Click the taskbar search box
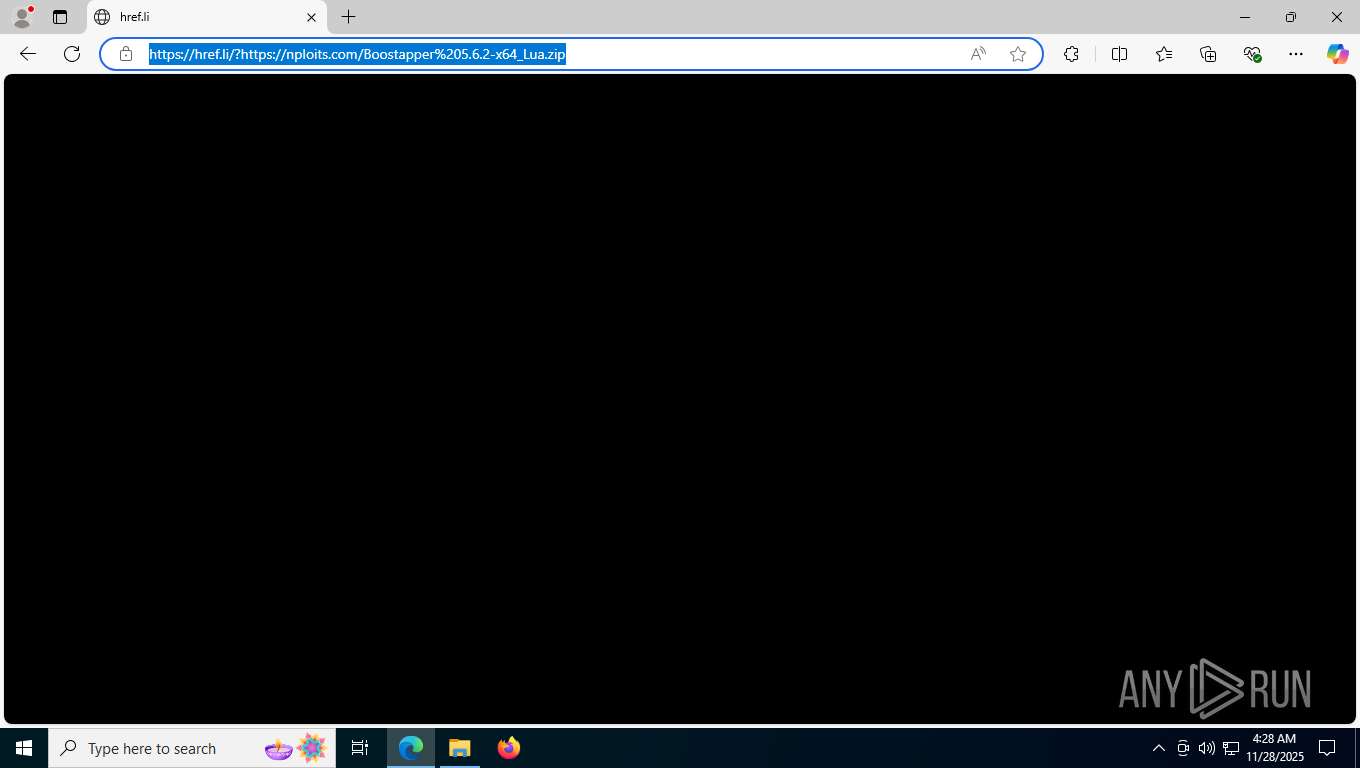The width and height of the screenshot is (1360, 768). point(192,748)
